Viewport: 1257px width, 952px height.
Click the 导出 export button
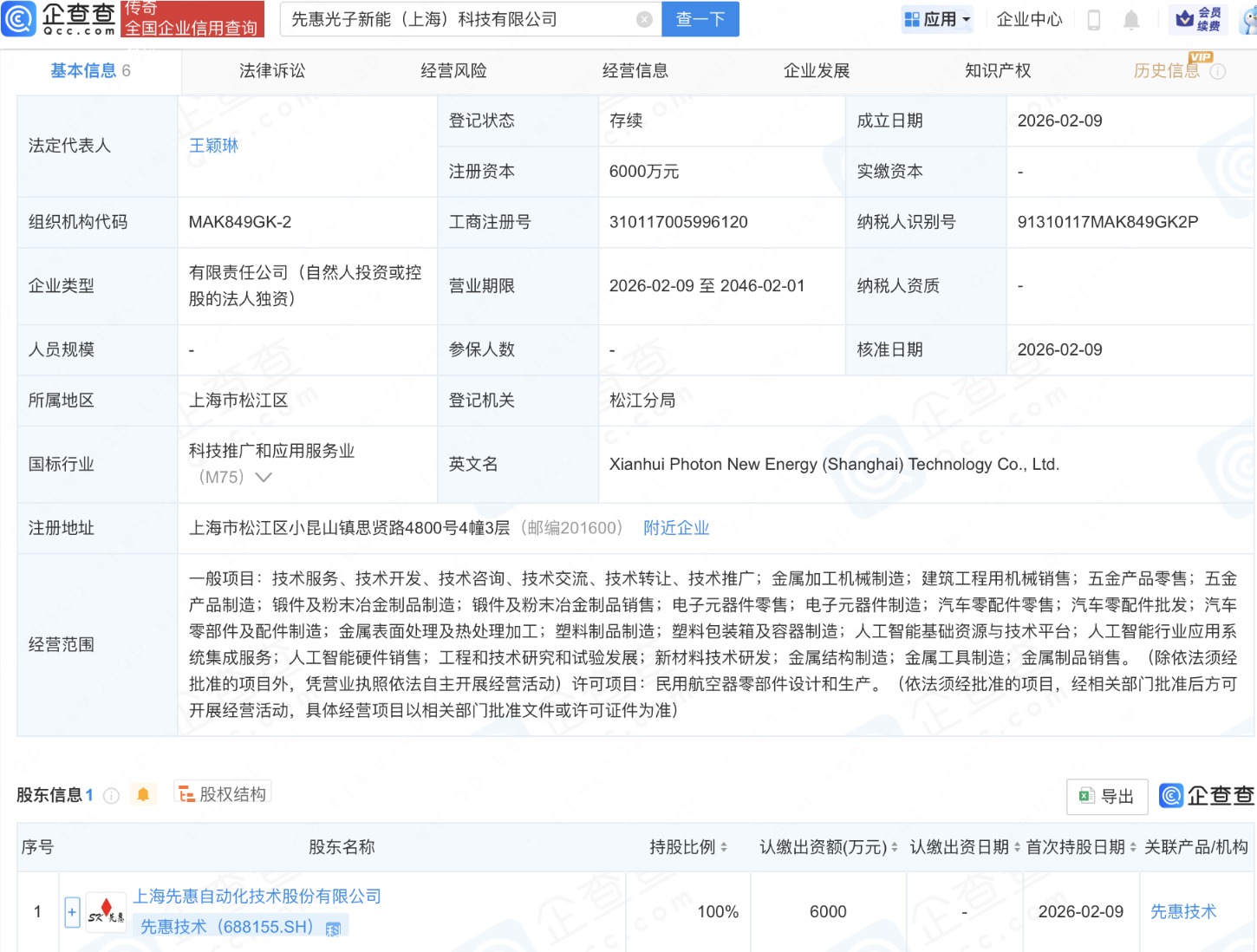1107,796
